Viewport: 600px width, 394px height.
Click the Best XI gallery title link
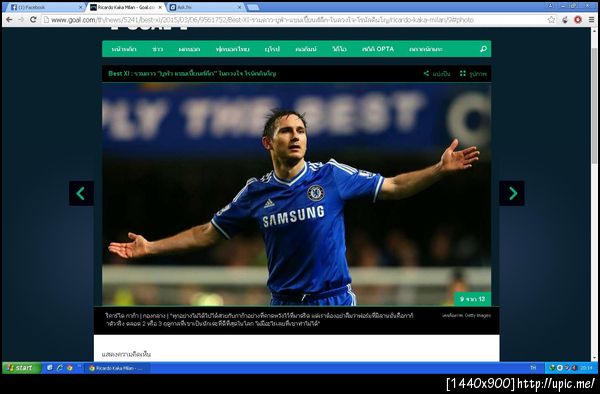pos(192,73)
